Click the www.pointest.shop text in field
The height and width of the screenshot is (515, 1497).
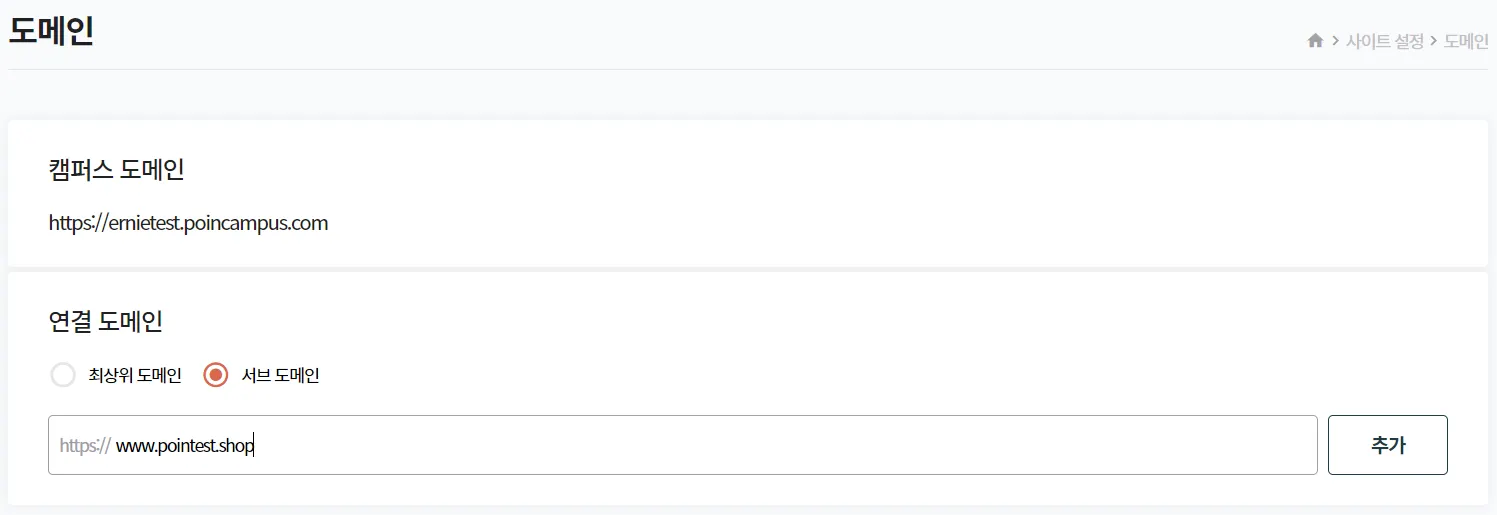pyautogui.click(x=185, y=446)
